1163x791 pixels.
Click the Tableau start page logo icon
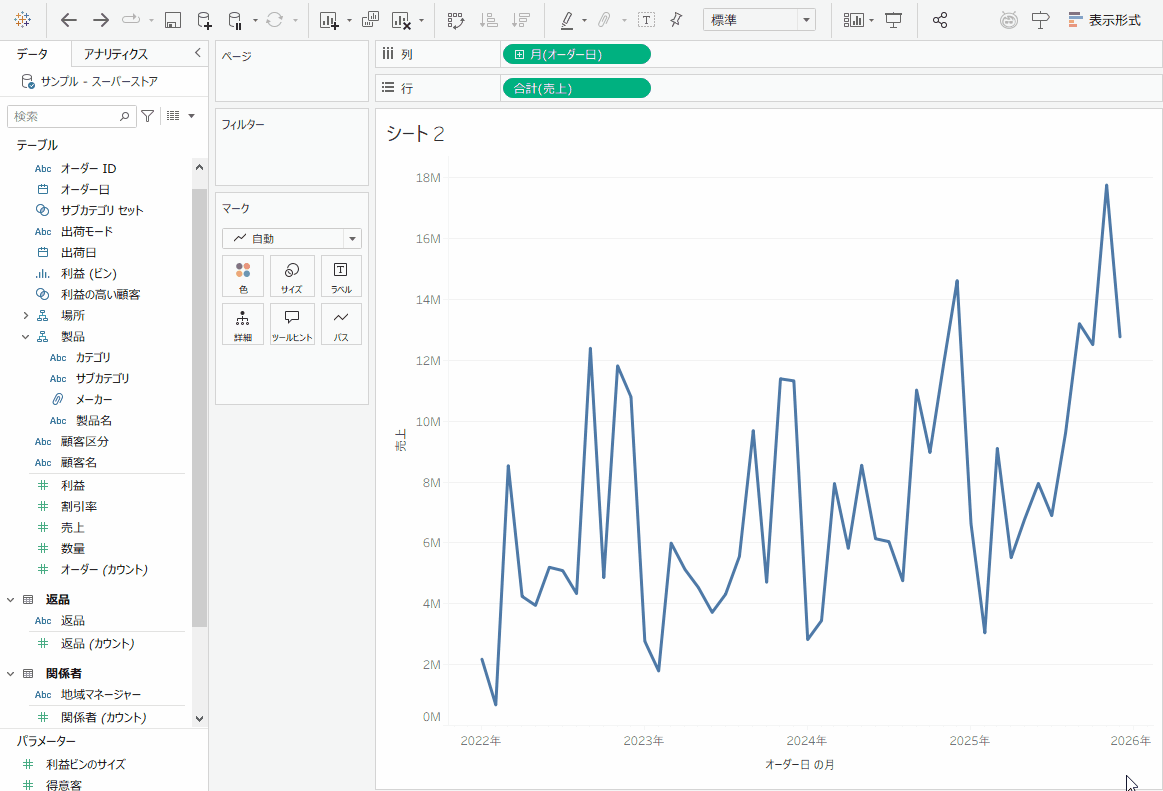pyautogui.click(x=22, y=20)
